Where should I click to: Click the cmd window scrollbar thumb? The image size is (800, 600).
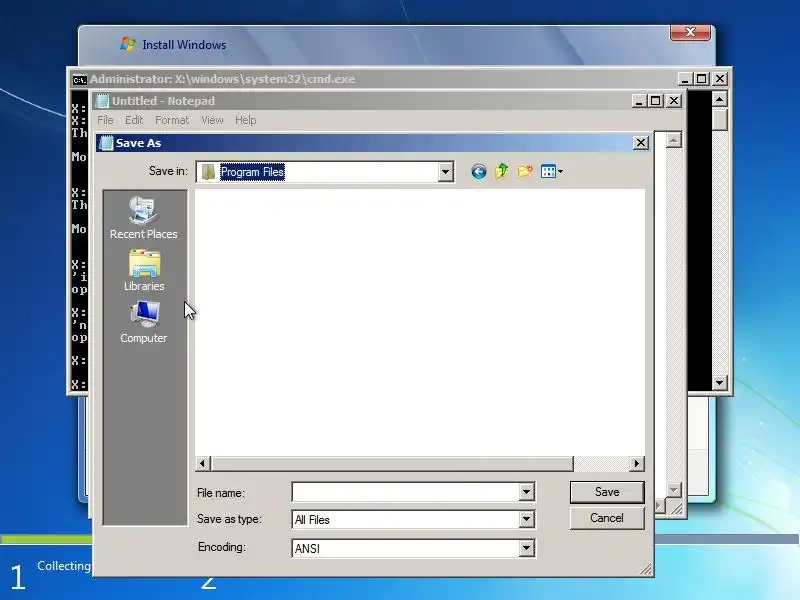point(719,119)
